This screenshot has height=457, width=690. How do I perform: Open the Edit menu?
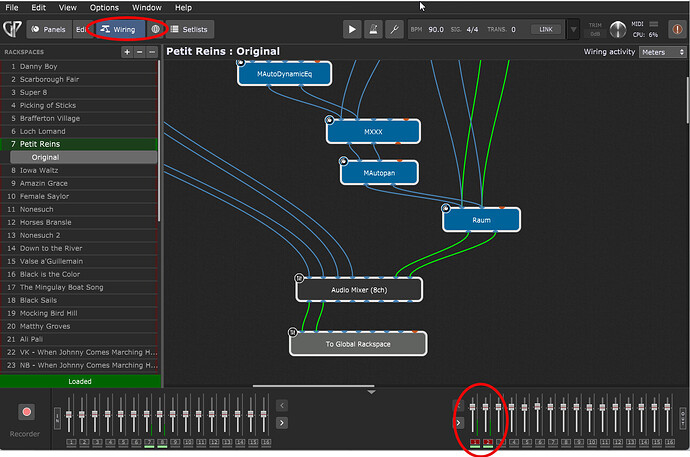point(38,7)
